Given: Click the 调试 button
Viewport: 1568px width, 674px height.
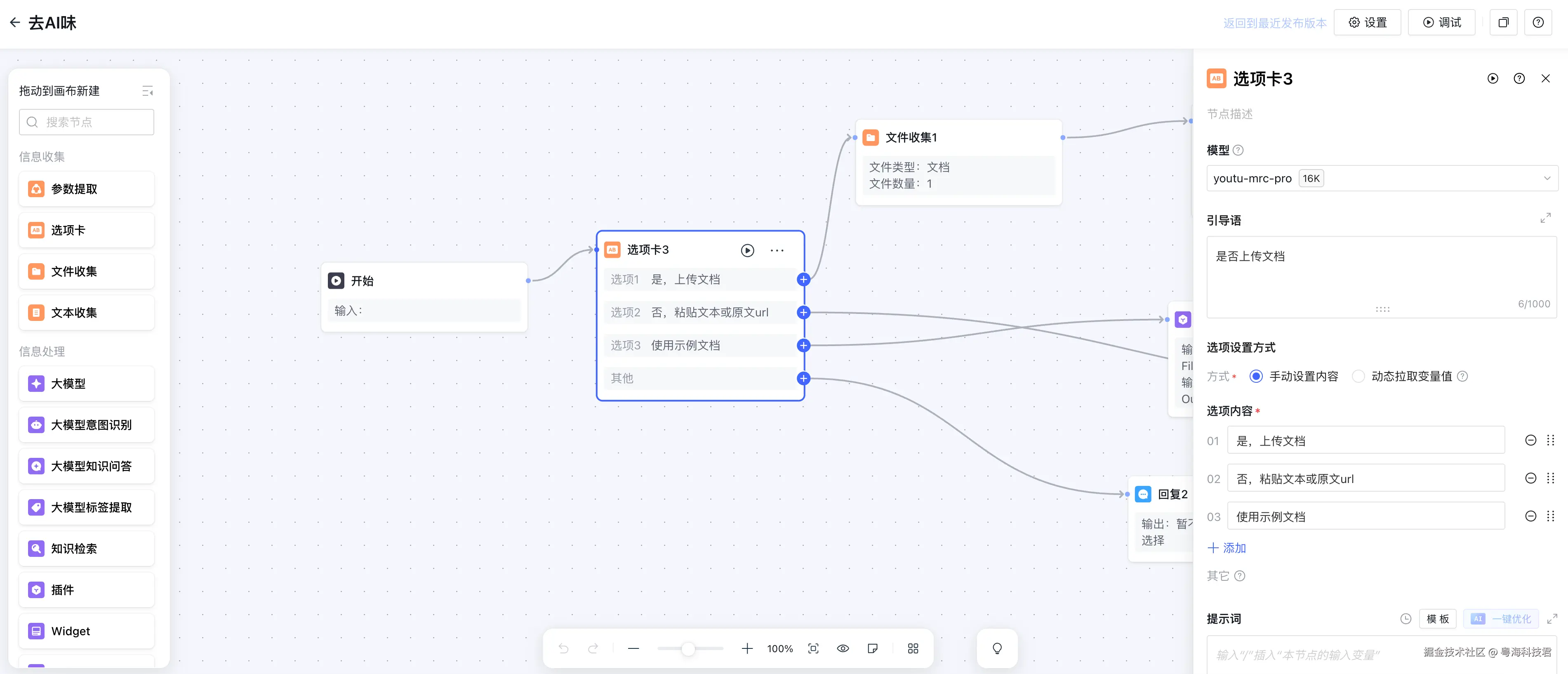Looking at the screenshot, I should 1441,23.
